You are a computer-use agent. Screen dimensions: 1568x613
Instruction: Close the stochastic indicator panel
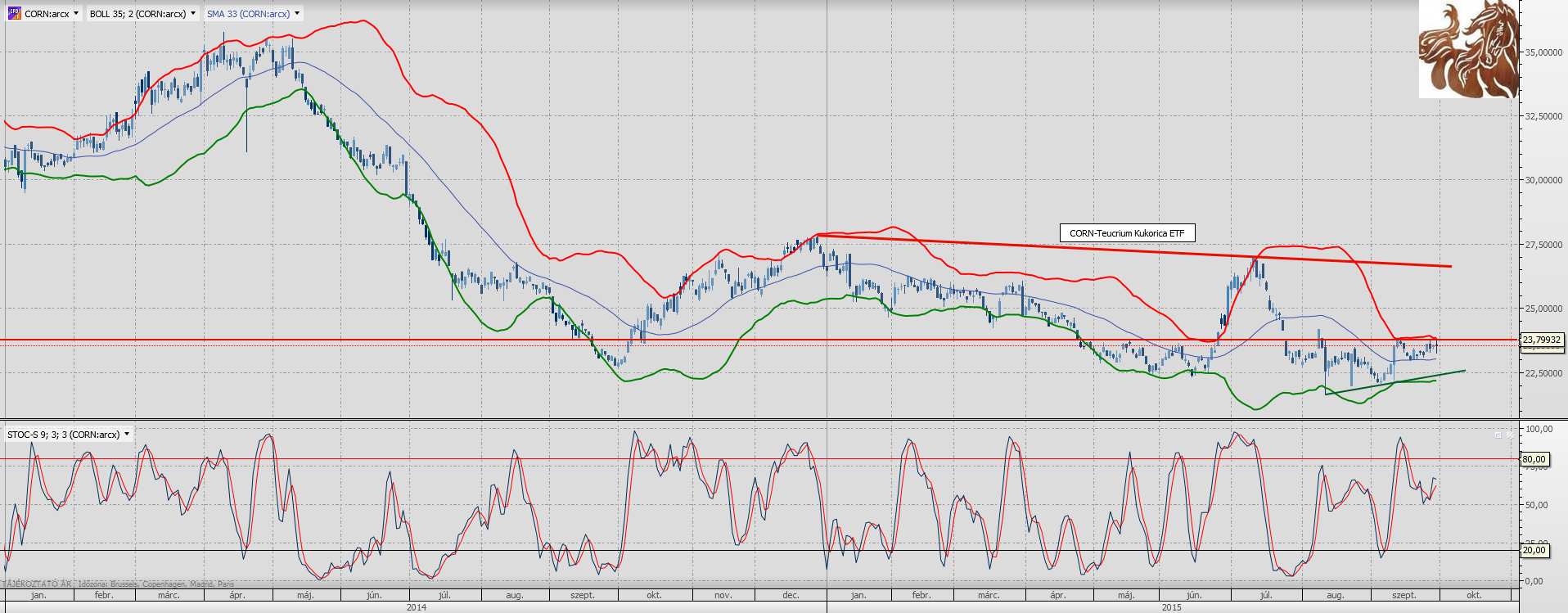tap(1511, 435)
